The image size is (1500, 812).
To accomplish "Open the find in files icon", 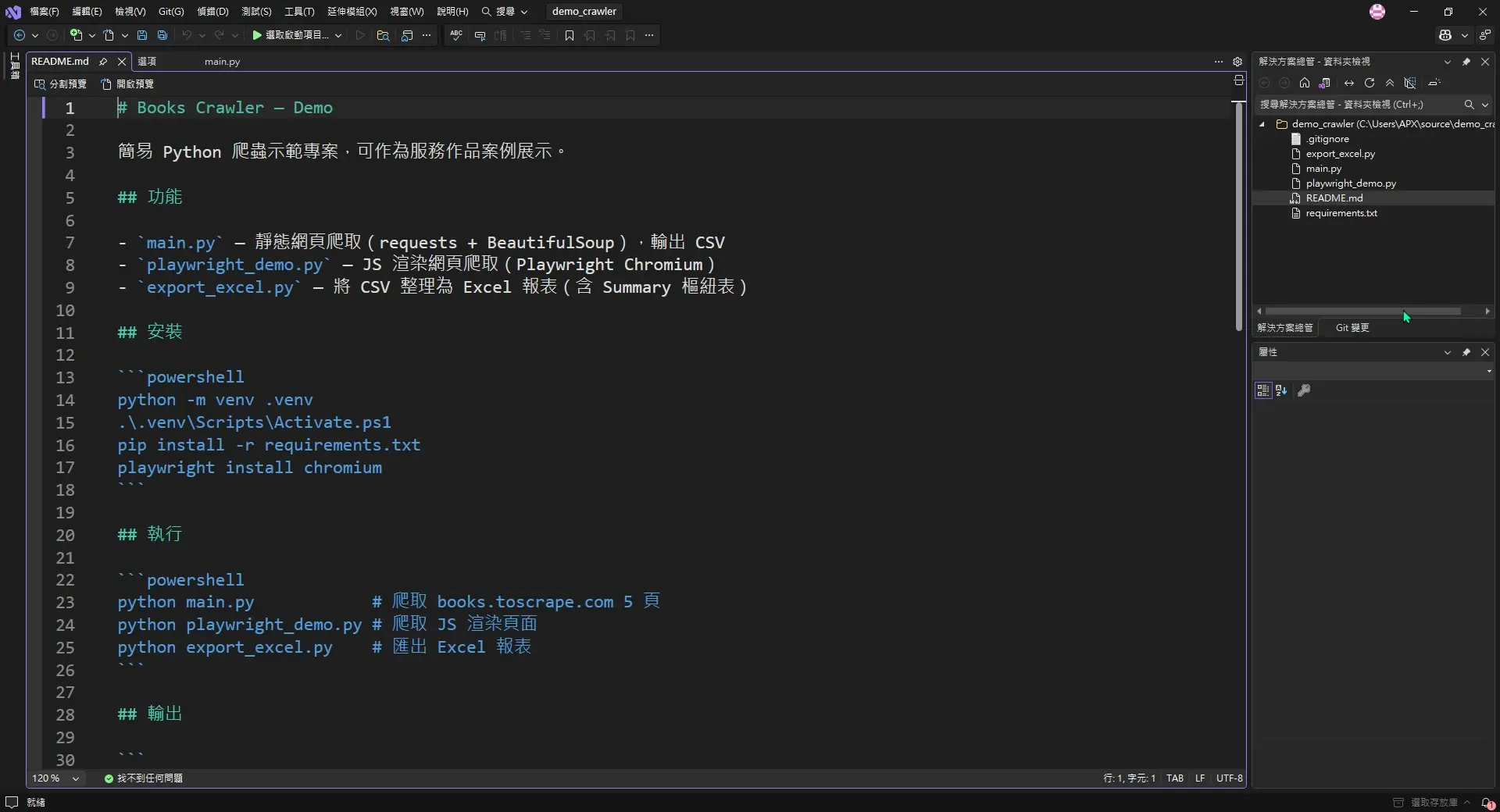I will point(383,35).
